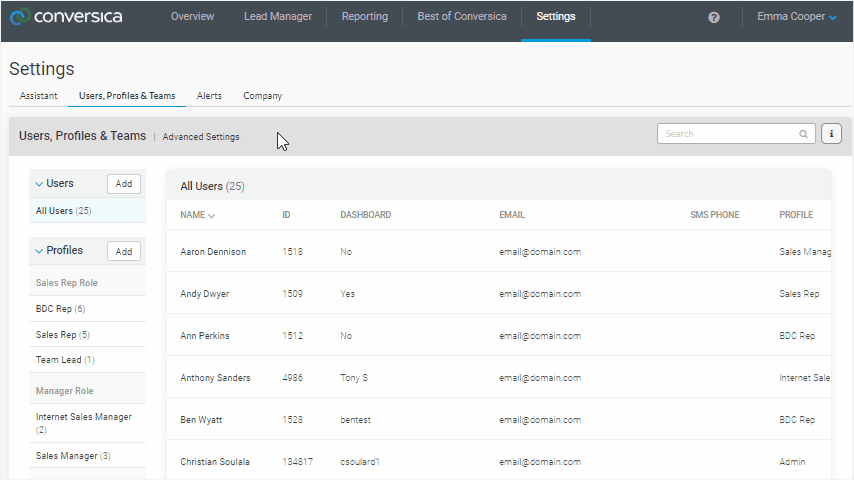Go to the Reporting menu
This screenshot has width=854, height=480.
point(365,17)
